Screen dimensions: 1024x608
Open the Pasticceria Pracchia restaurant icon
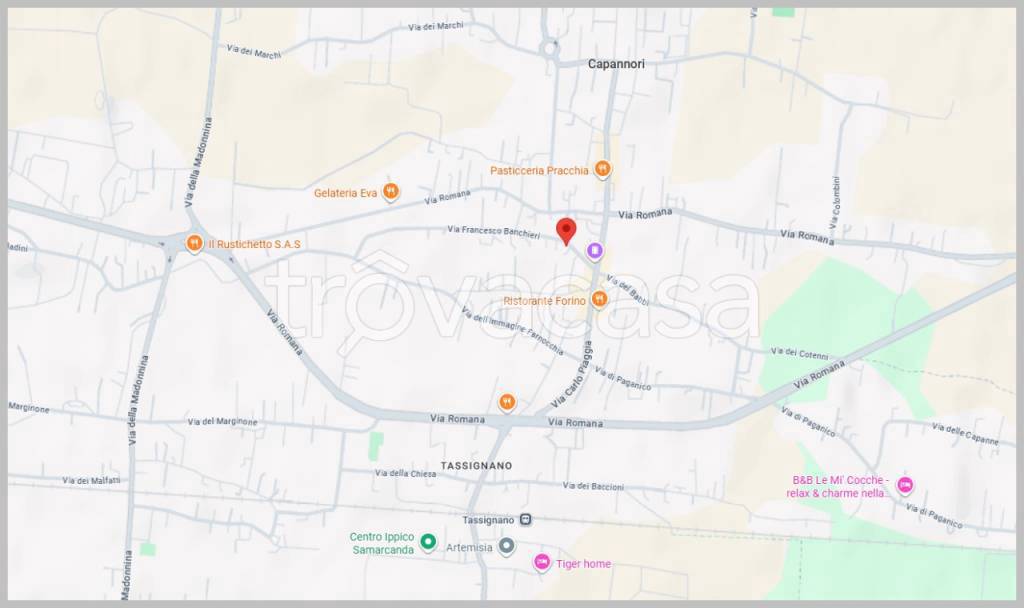point(602,170)
